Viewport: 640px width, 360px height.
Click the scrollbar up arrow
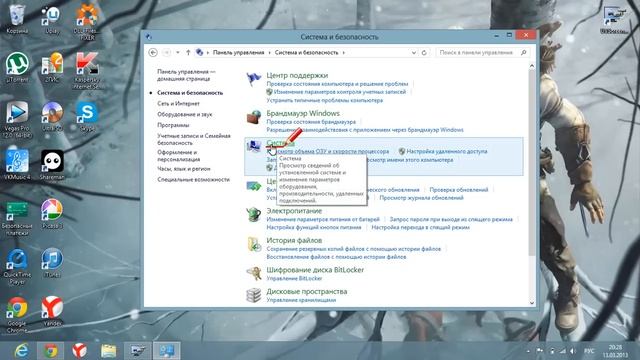coord(531,66)
